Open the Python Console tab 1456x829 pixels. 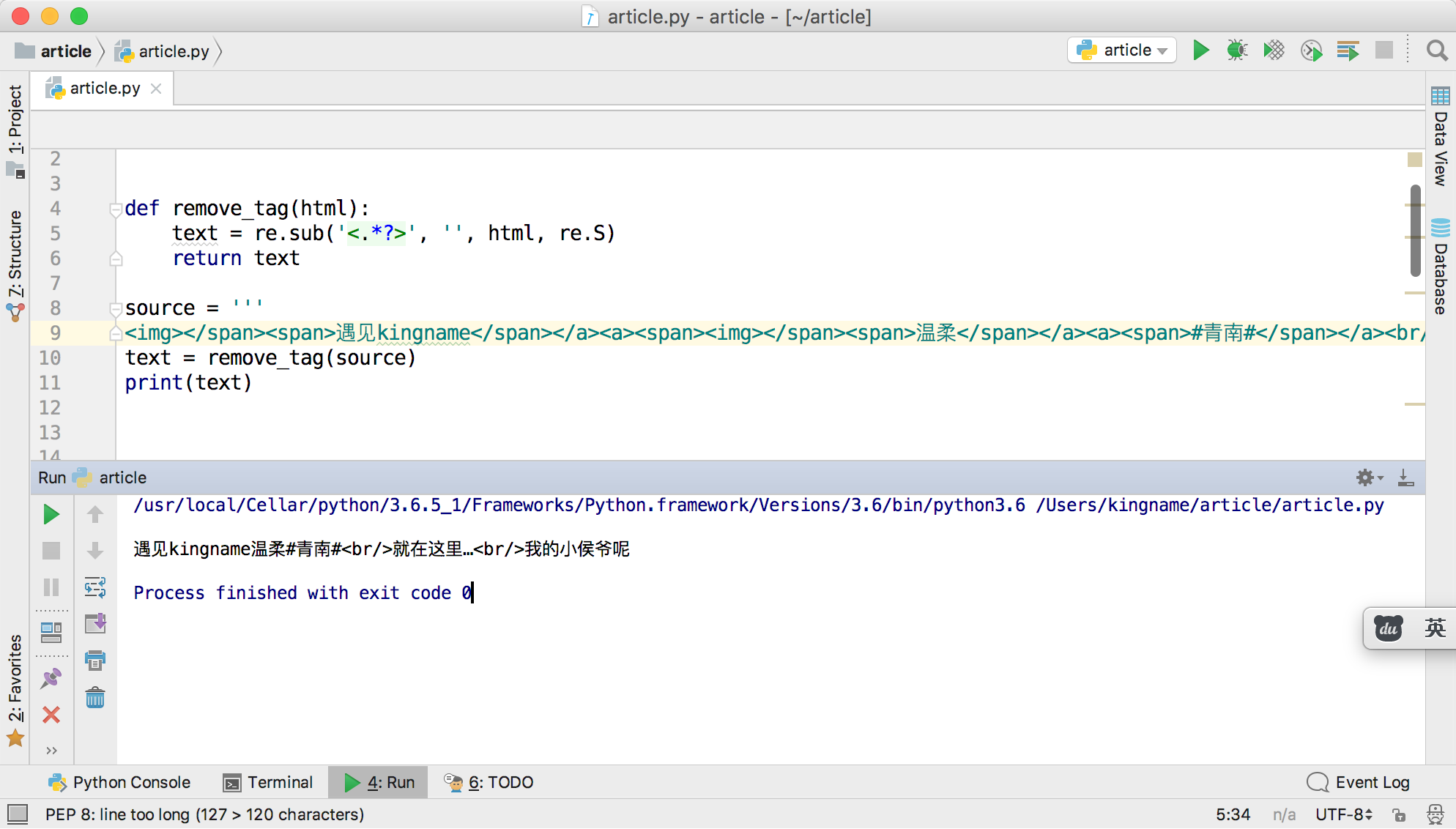119,782
